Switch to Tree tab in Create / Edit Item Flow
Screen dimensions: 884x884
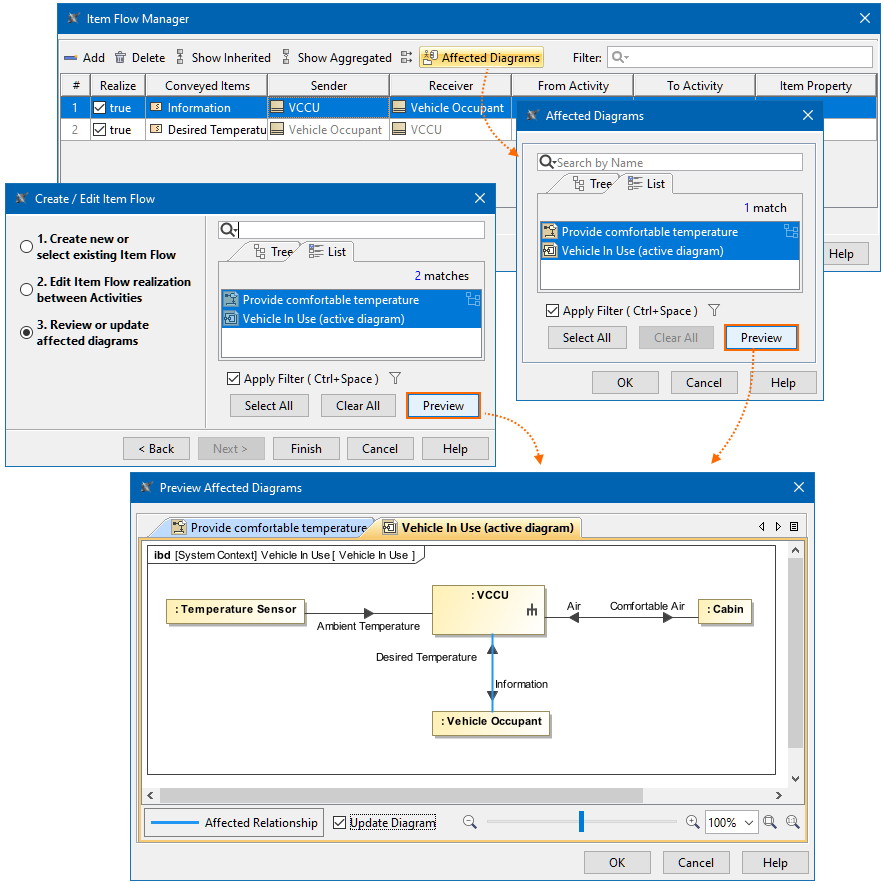[x=273, y=251]
